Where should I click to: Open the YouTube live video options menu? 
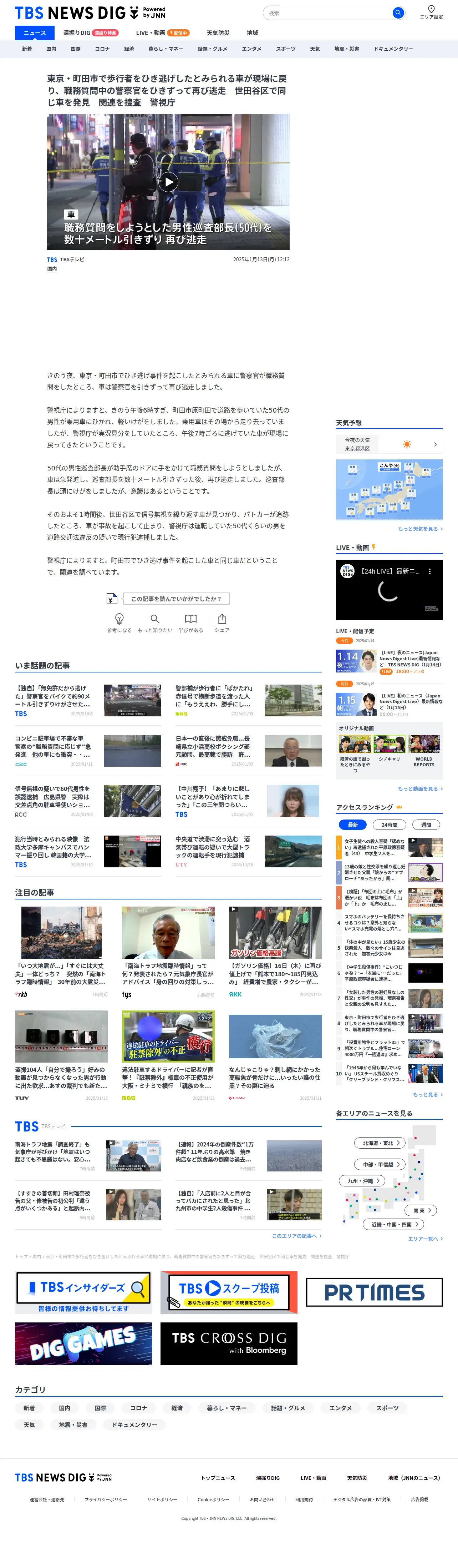tap(430, 571)
